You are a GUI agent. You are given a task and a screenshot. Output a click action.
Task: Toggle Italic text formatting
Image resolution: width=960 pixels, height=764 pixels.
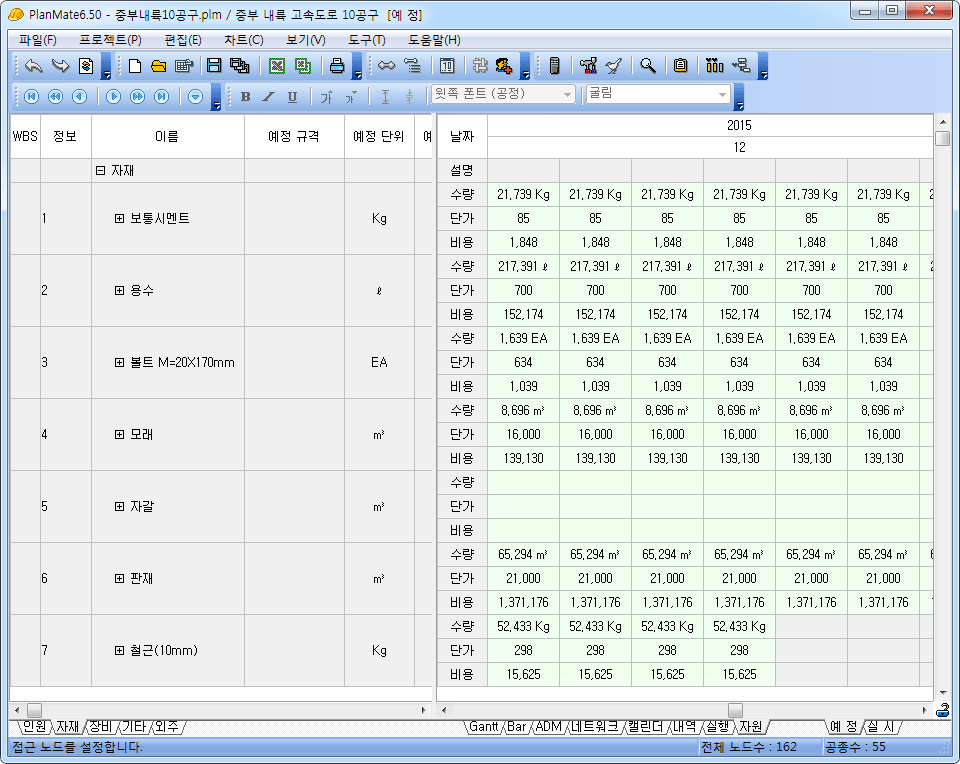[268, 96]
